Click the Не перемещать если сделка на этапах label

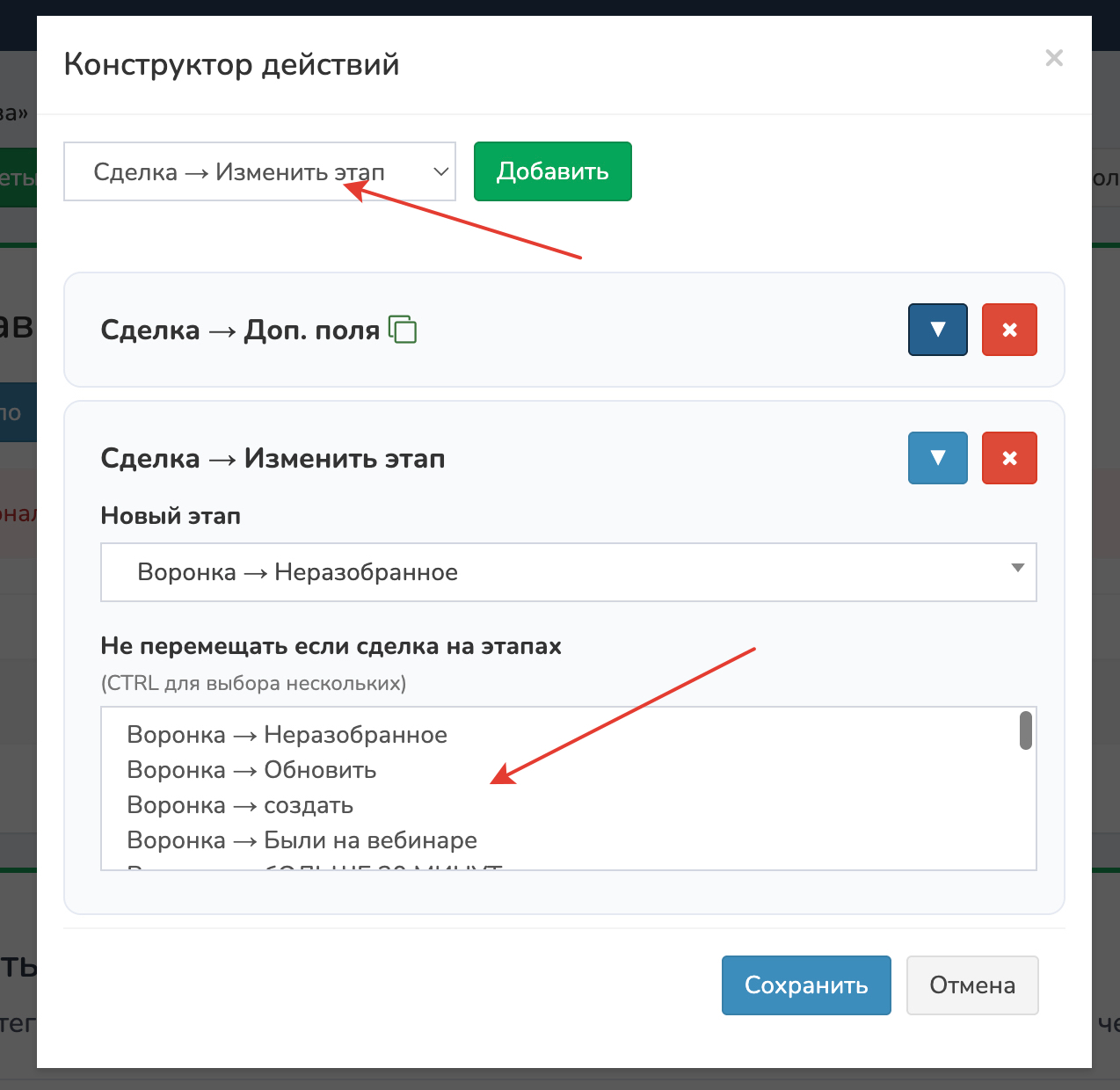coord(331,646)
